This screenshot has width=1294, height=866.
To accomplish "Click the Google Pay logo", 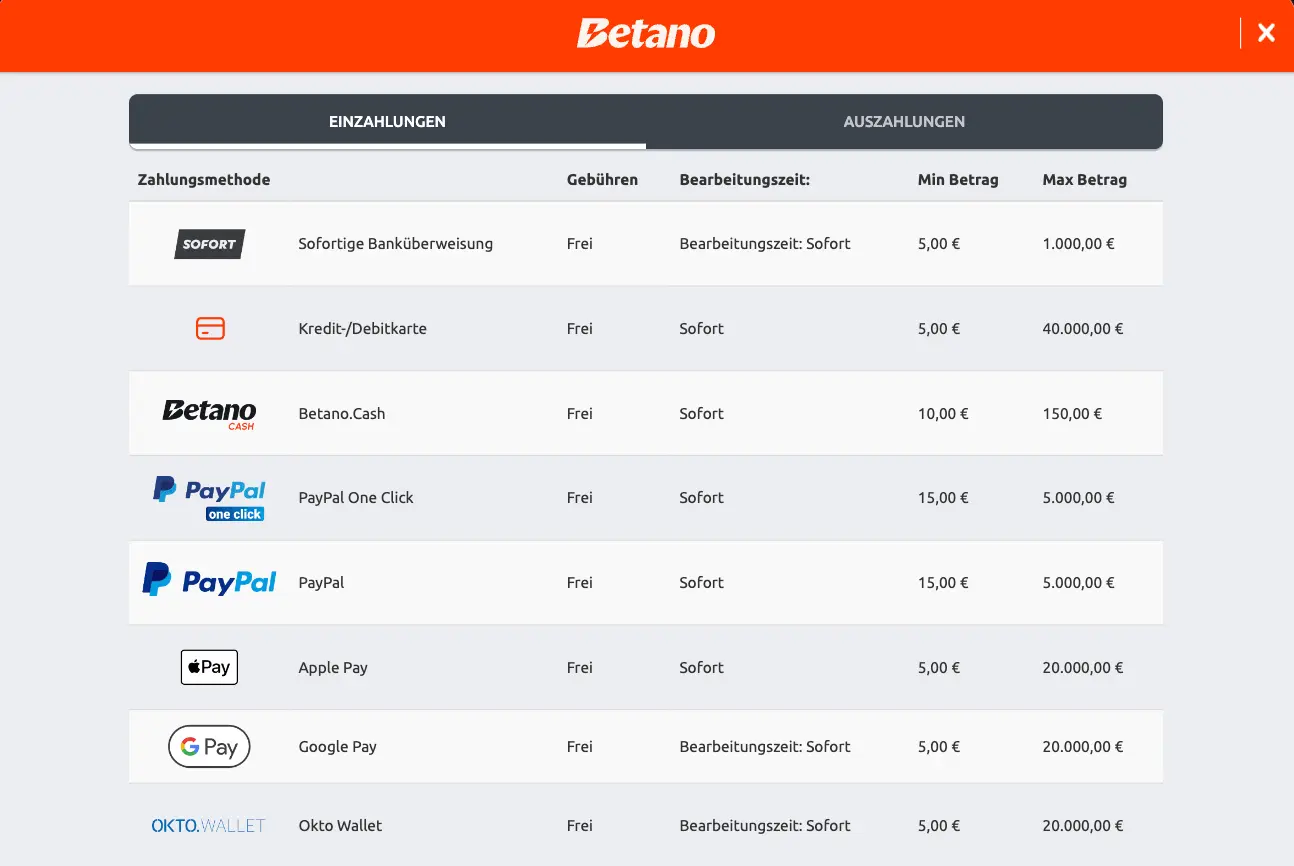I will pos(209,746).
